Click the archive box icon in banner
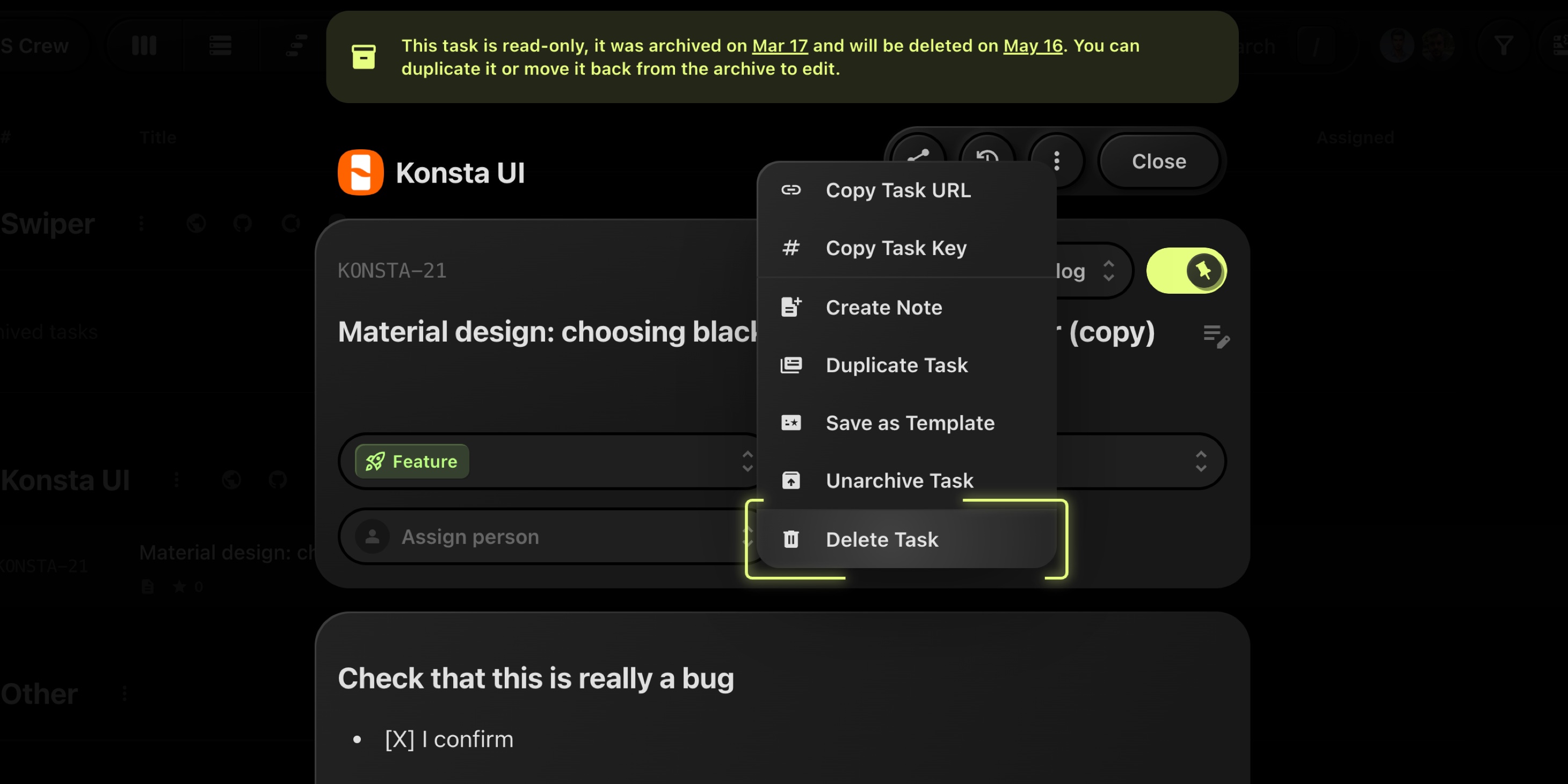This screenshot has width=1568, height=784. [x=364, y=56]
